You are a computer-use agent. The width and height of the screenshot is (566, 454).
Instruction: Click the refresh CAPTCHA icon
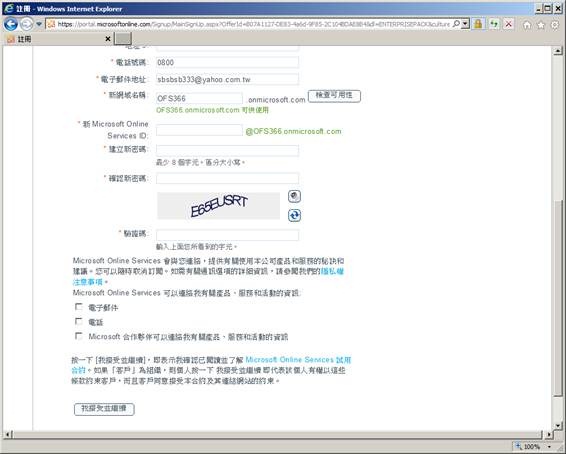coord(294,215)
